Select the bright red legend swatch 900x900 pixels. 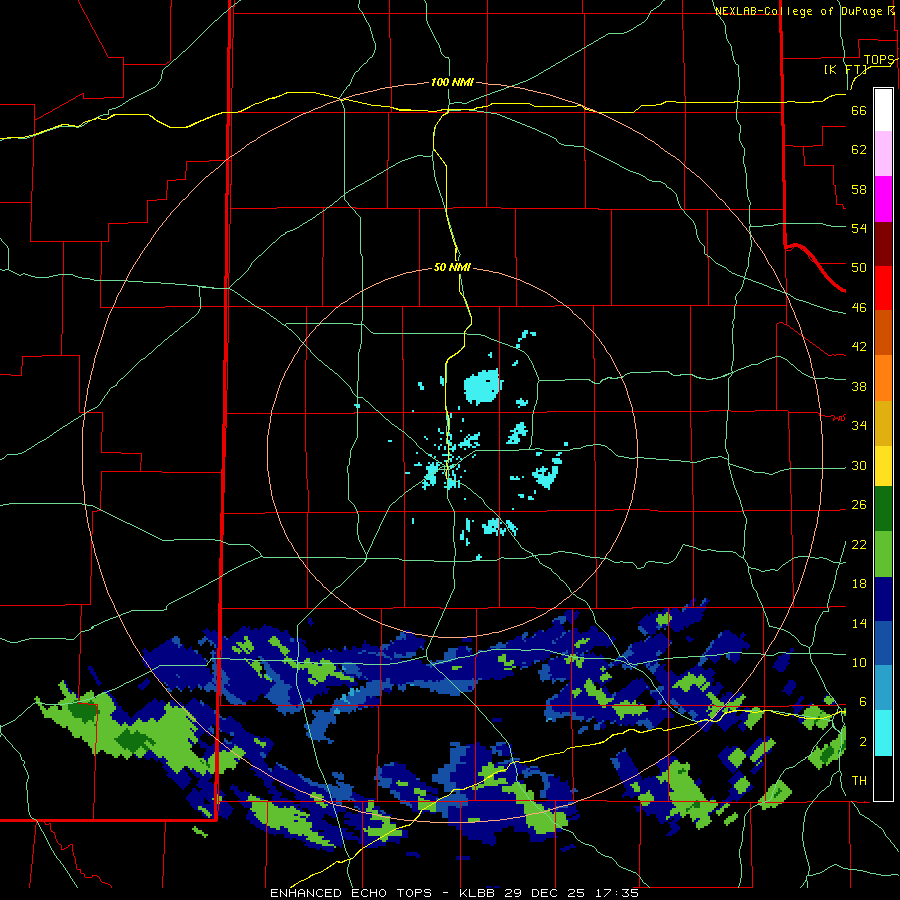(x=883, y=288)
